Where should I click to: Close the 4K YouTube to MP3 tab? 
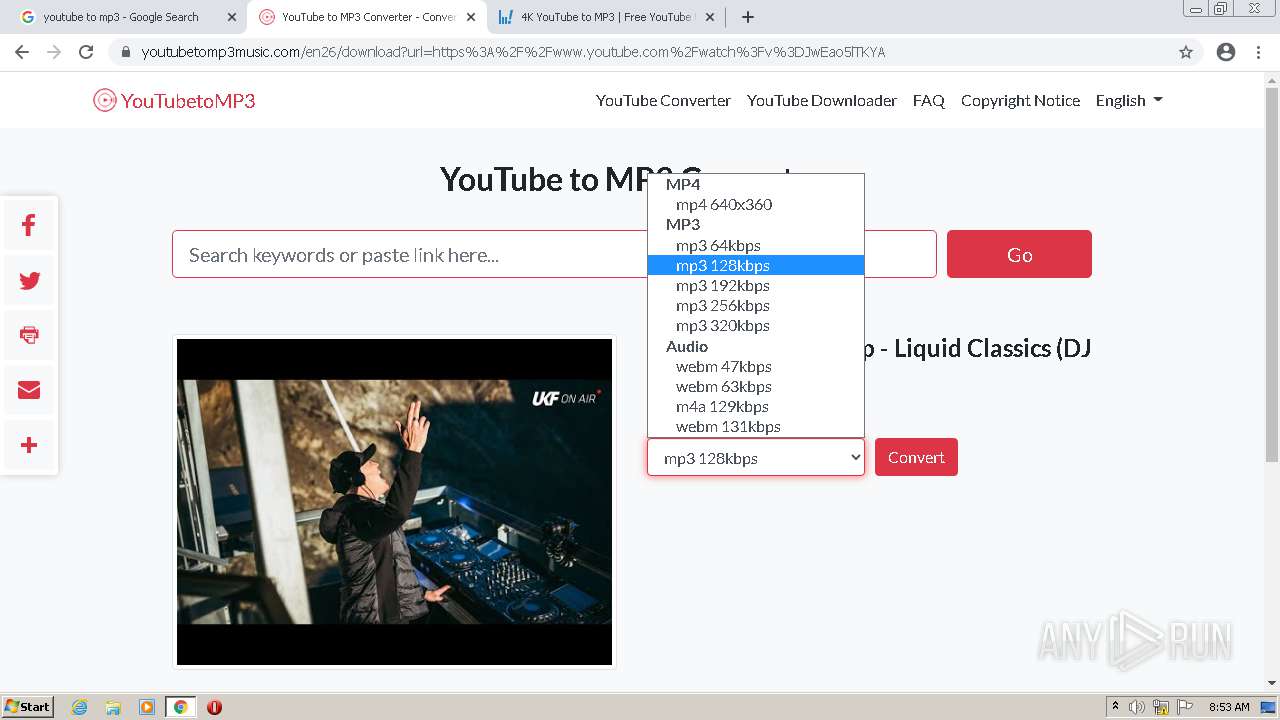tap(709, 17)
